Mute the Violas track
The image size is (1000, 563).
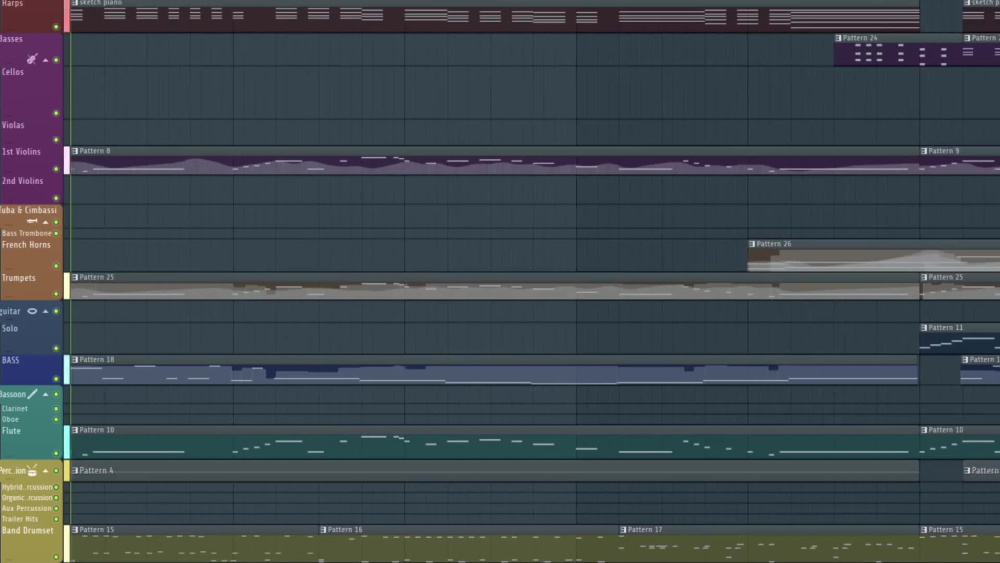click(56, 139)
